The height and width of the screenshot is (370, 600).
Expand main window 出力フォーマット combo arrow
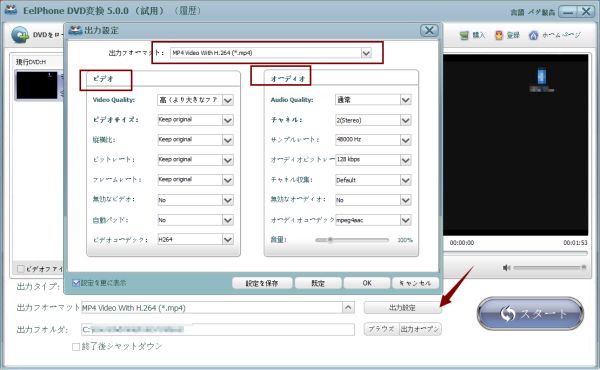point(348,307)
